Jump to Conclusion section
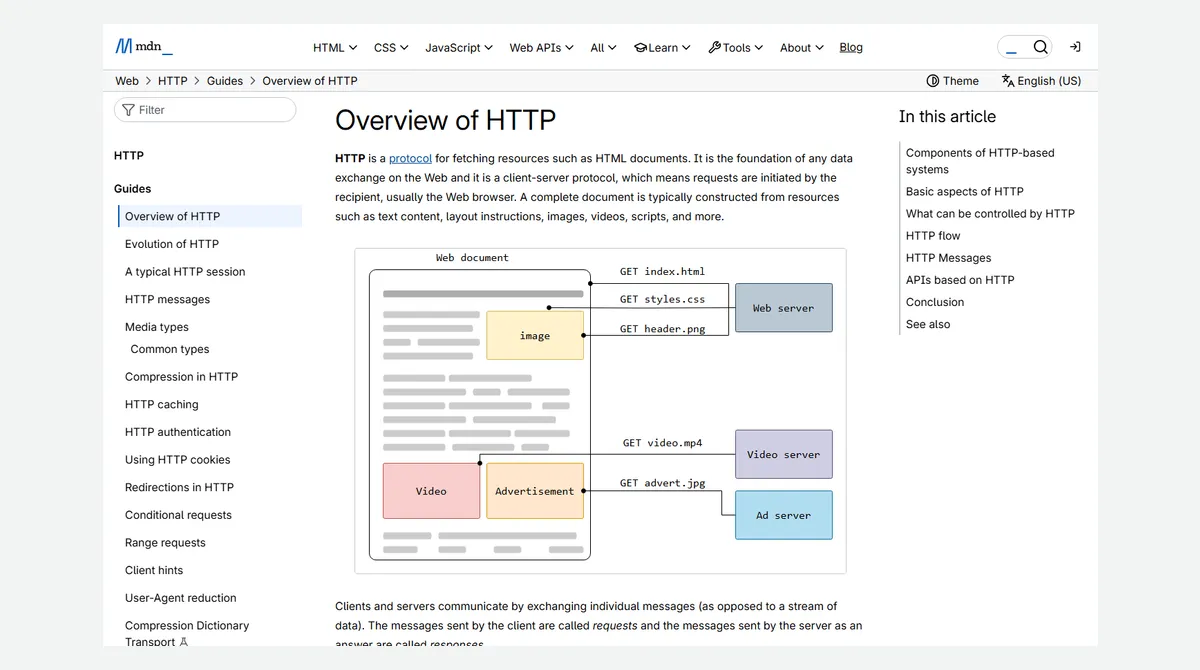This screenshot has width=1200, height=670. (x=935, y=302)
